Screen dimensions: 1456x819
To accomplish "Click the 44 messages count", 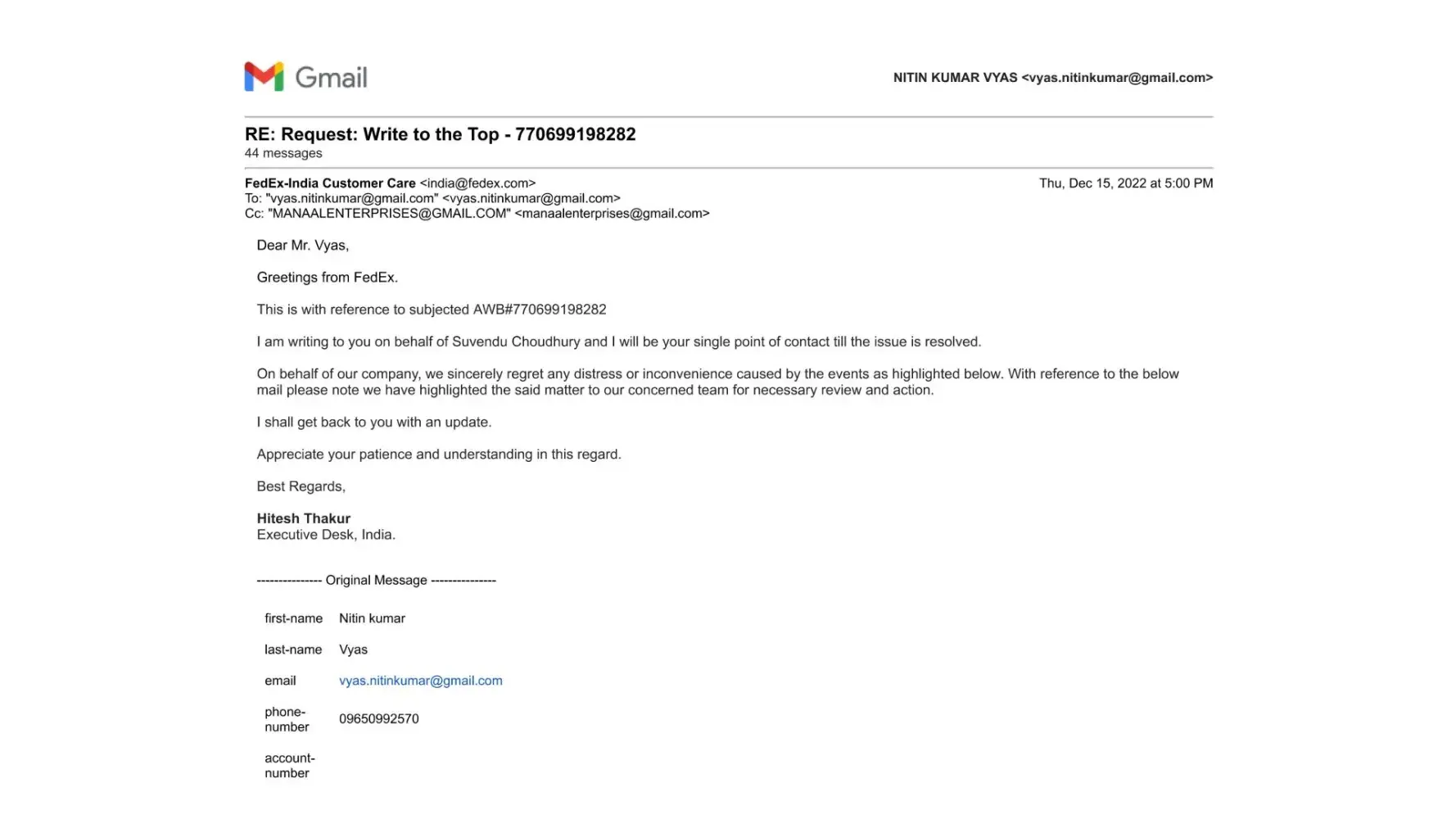I will tap(283, 153).
